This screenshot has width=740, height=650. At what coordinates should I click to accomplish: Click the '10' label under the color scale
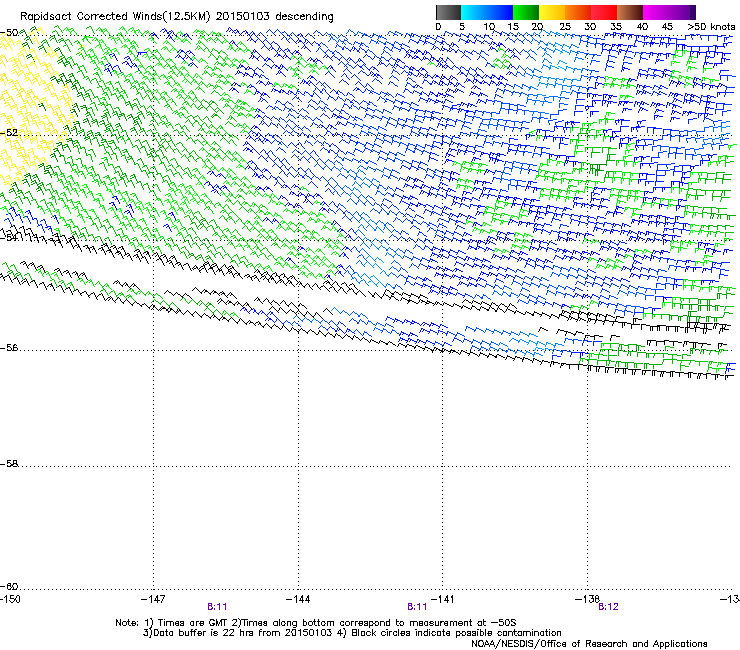489,27
